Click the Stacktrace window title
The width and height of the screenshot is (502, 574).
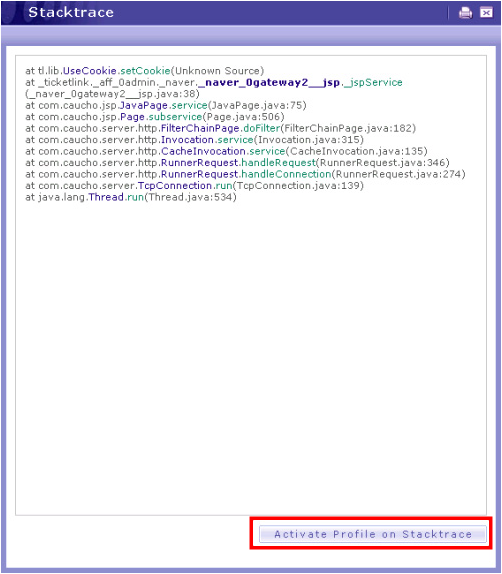point(71,12)
